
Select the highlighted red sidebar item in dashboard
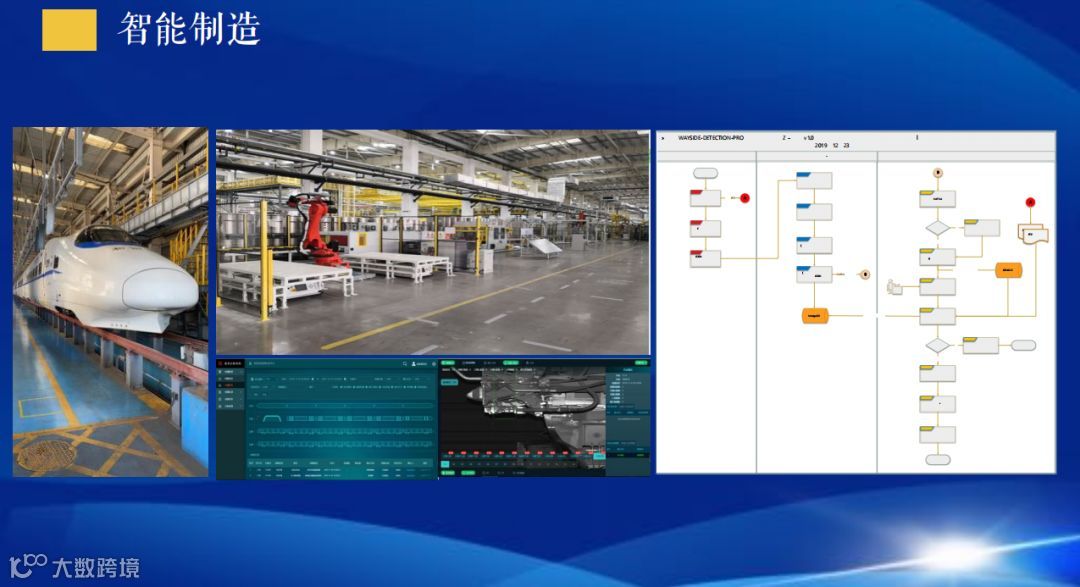click(x=230, y=385)
